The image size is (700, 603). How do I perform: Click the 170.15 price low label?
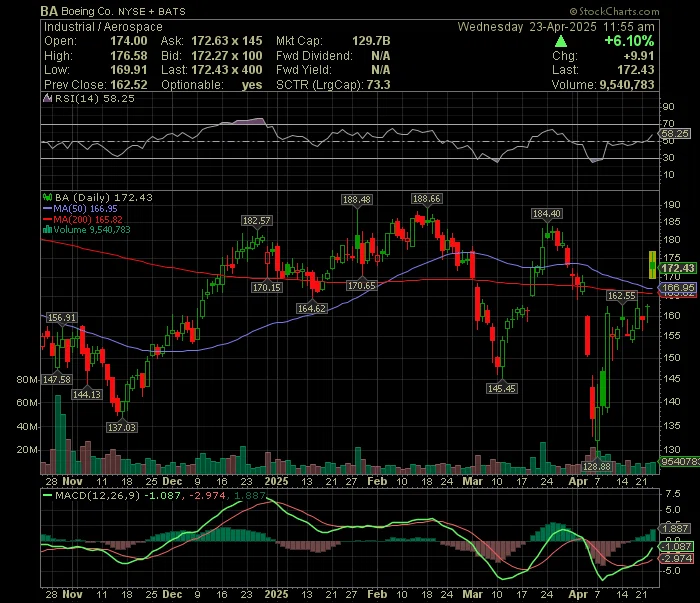pos(267,287)
